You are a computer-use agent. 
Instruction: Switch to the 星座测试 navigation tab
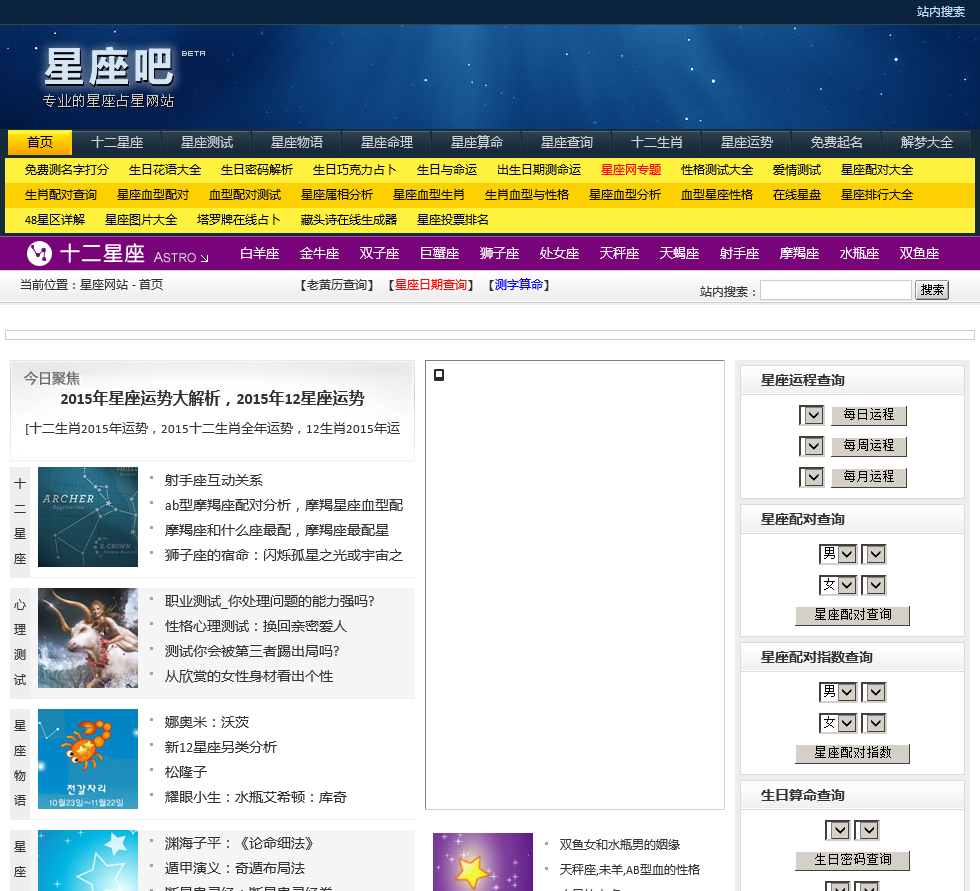[x=207, y=142]
